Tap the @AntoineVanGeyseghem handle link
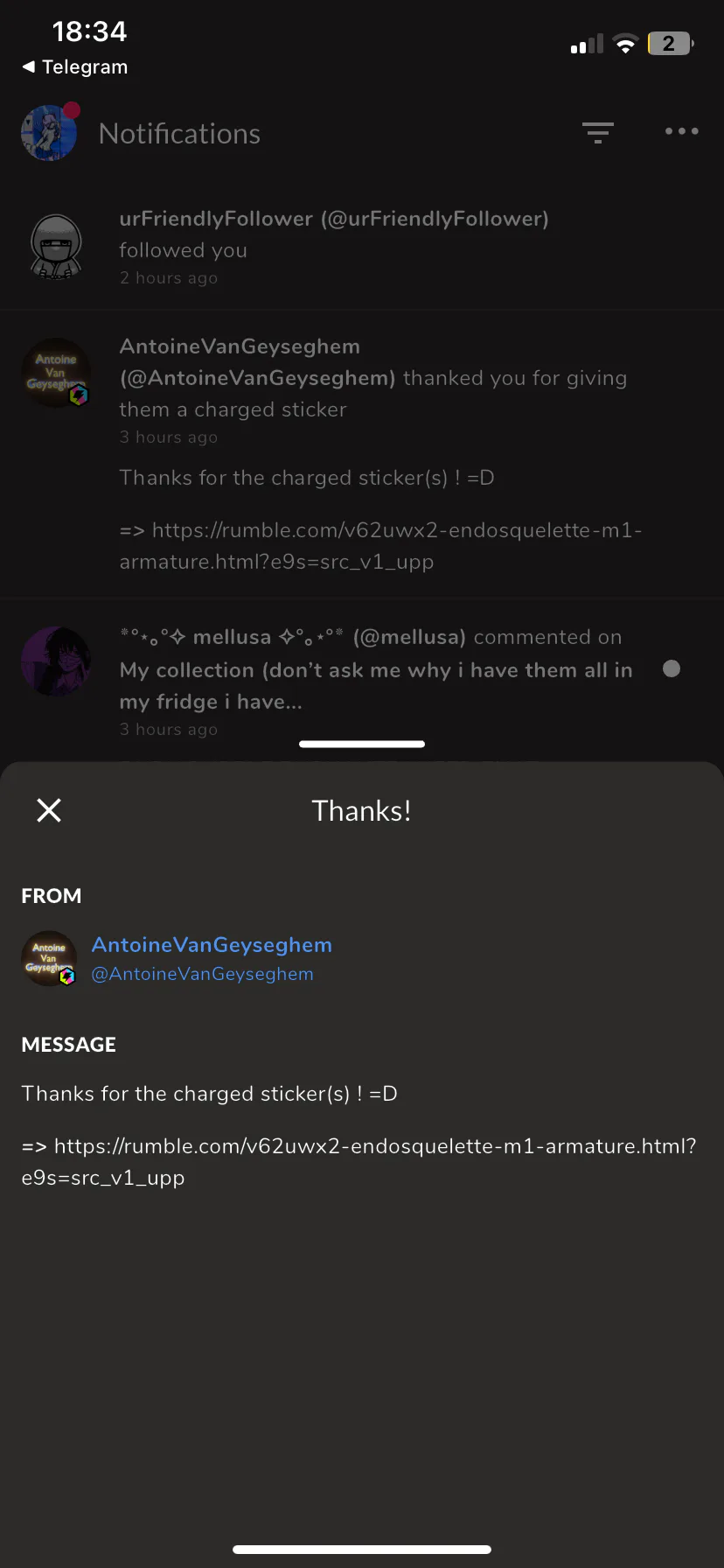This screenshot has height=1568, width=724. [202, 974]
